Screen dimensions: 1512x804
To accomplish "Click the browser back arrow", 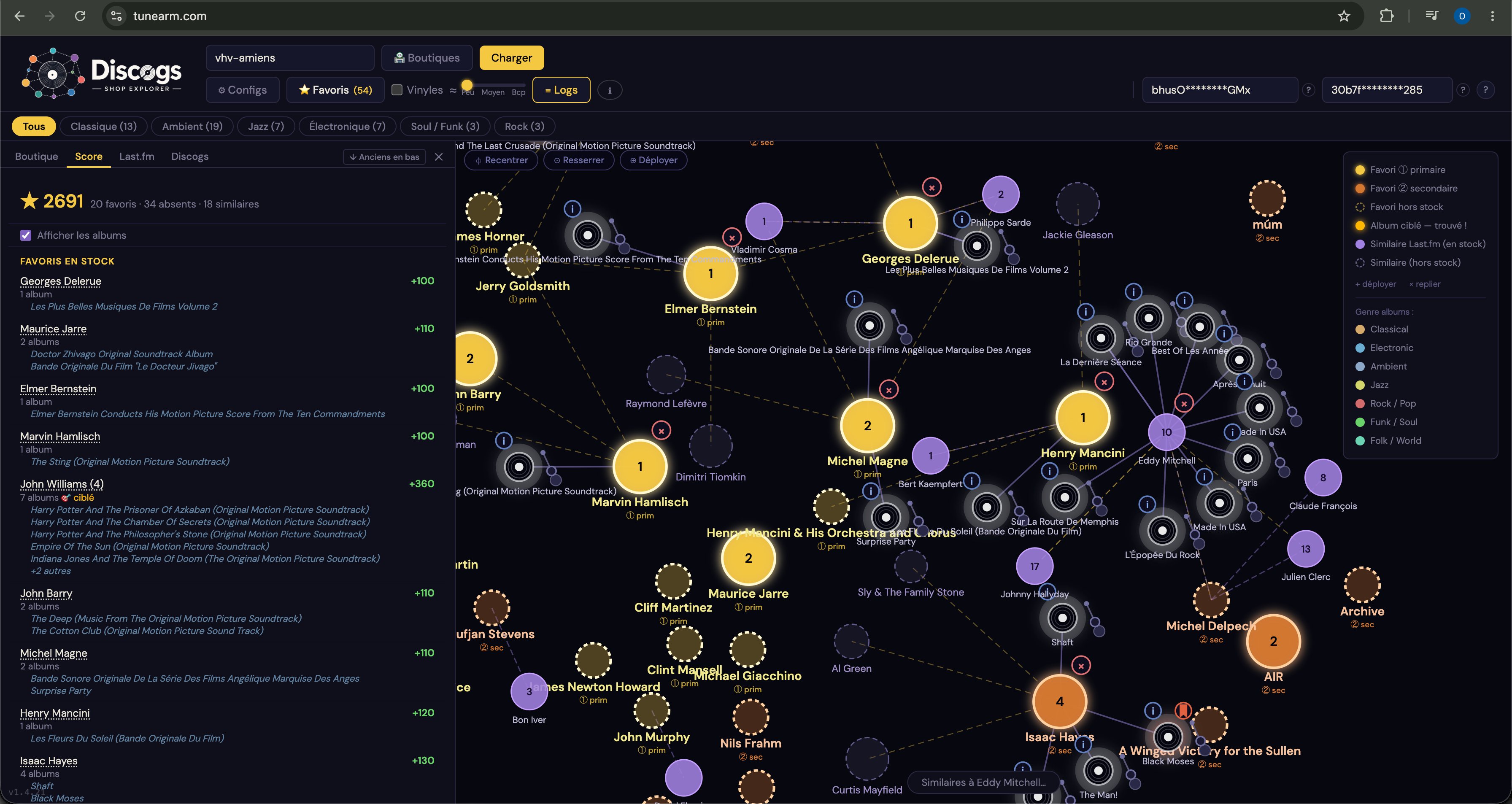I will (x=19, y=16).
